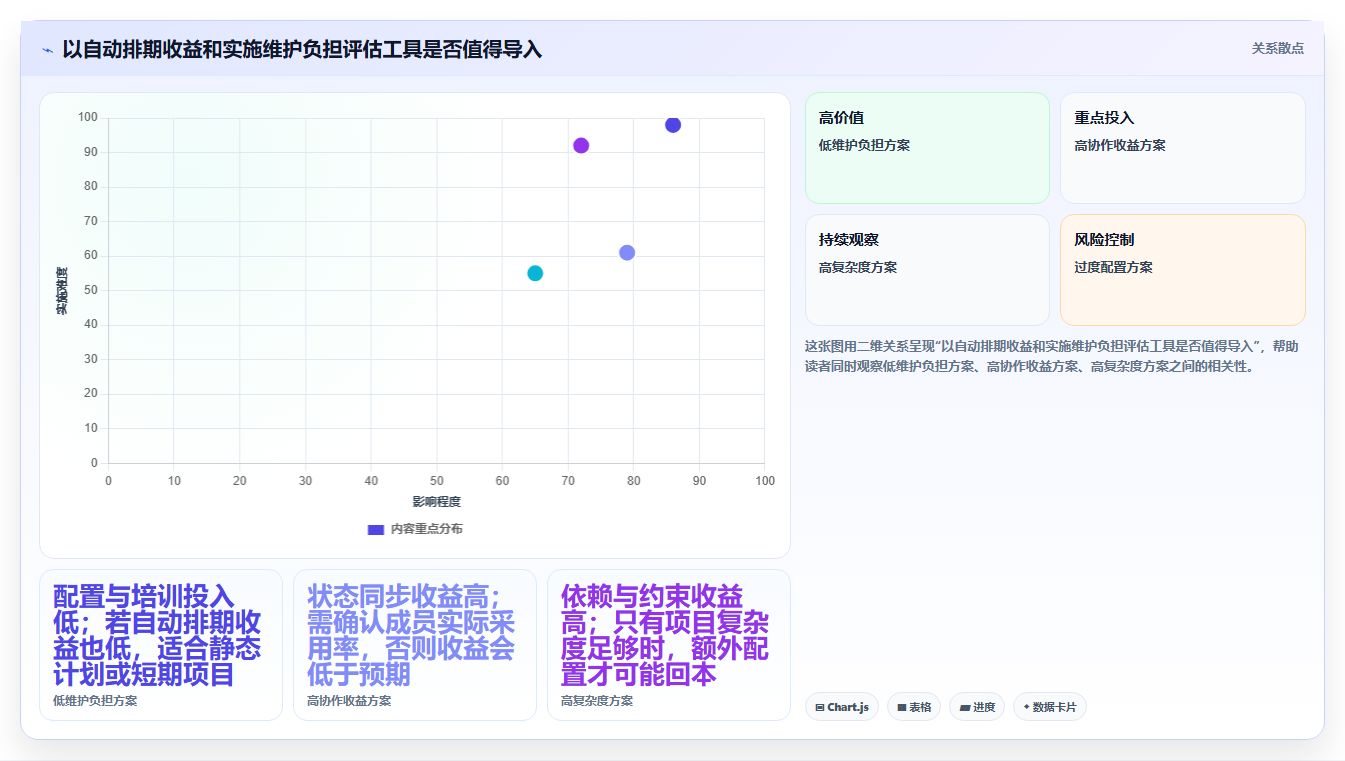Click 过度配置方案 text in 风险控制 card
The width and height of the screenshot is (1345, 761).
pyautogui.click(x=1114, y=267)
